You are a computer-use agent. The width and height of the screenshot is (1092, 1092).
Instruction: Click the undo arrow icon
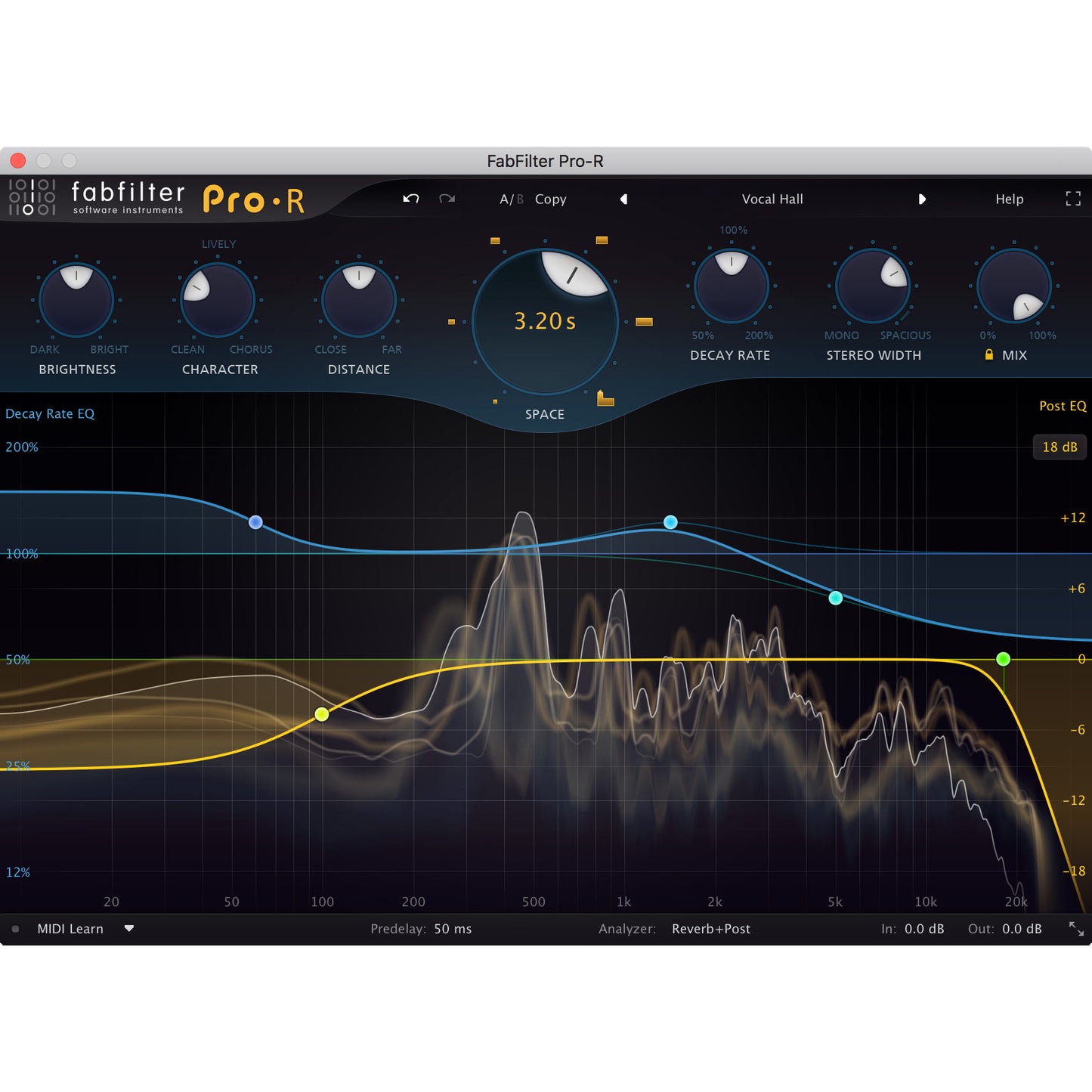coord(409,198)
